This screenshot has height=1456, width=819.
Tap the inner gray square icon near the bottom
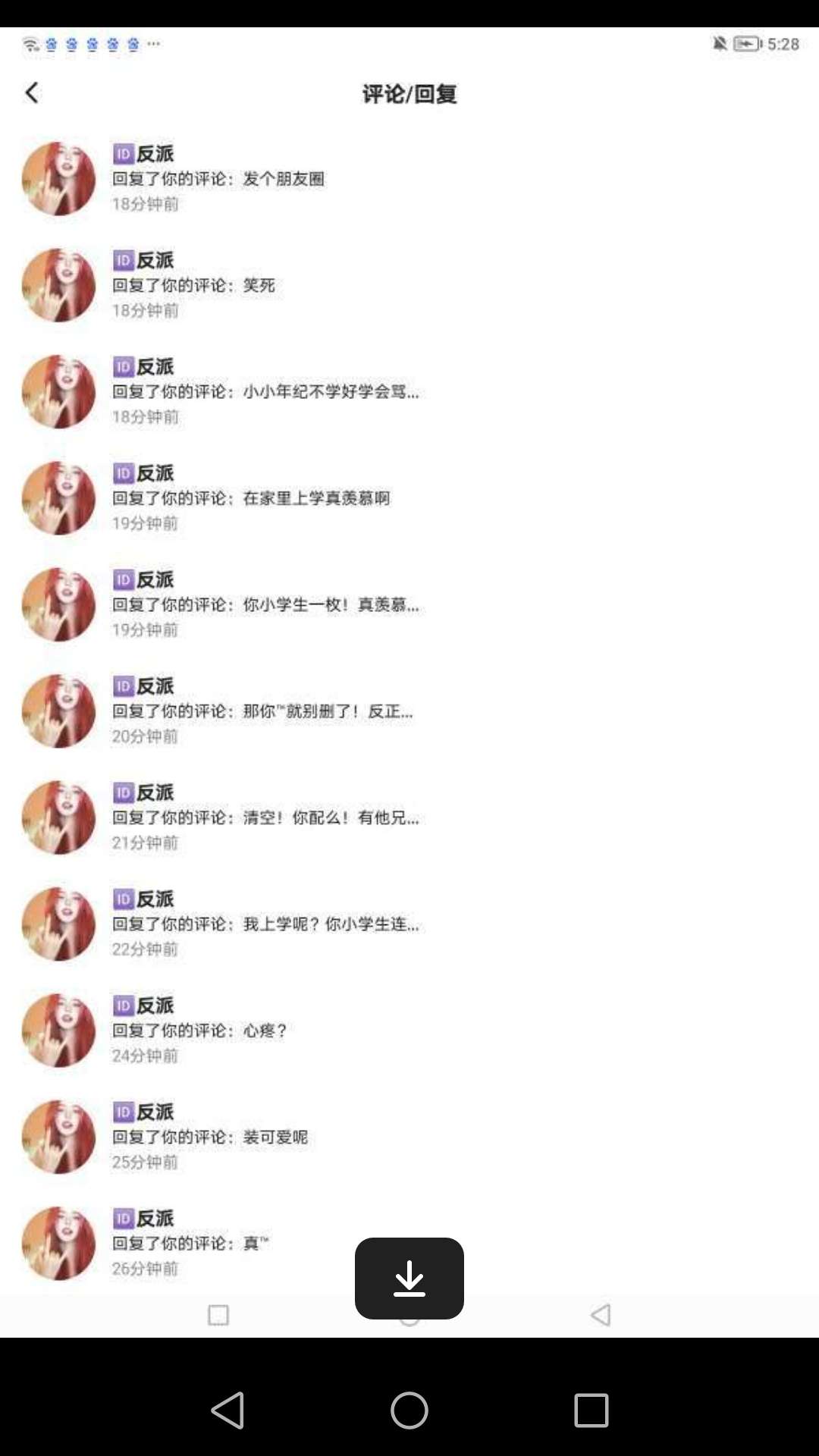218,1315
